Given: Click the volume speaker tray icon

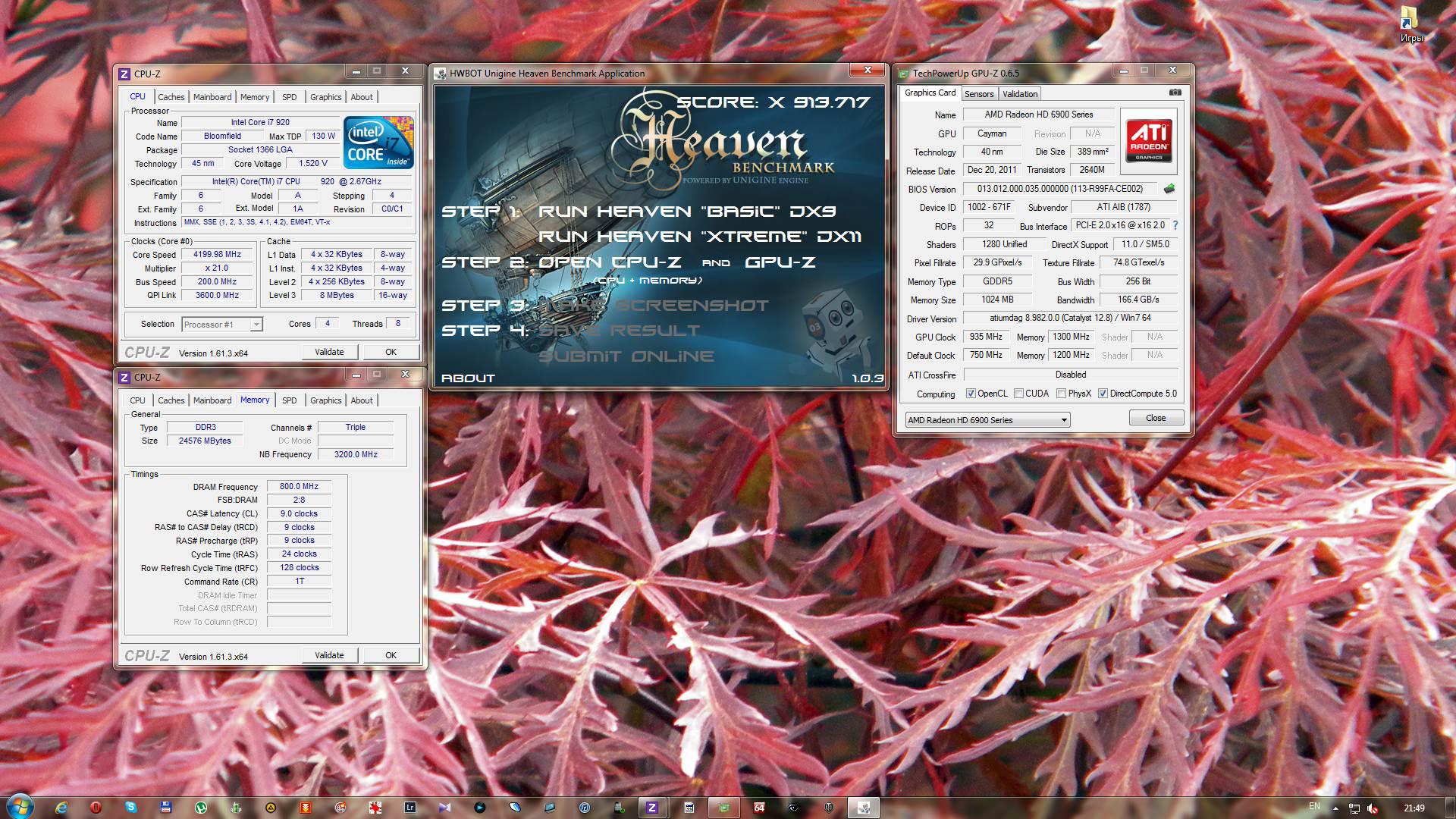Looking at the screenshot, I should (x=1373, y=808).
